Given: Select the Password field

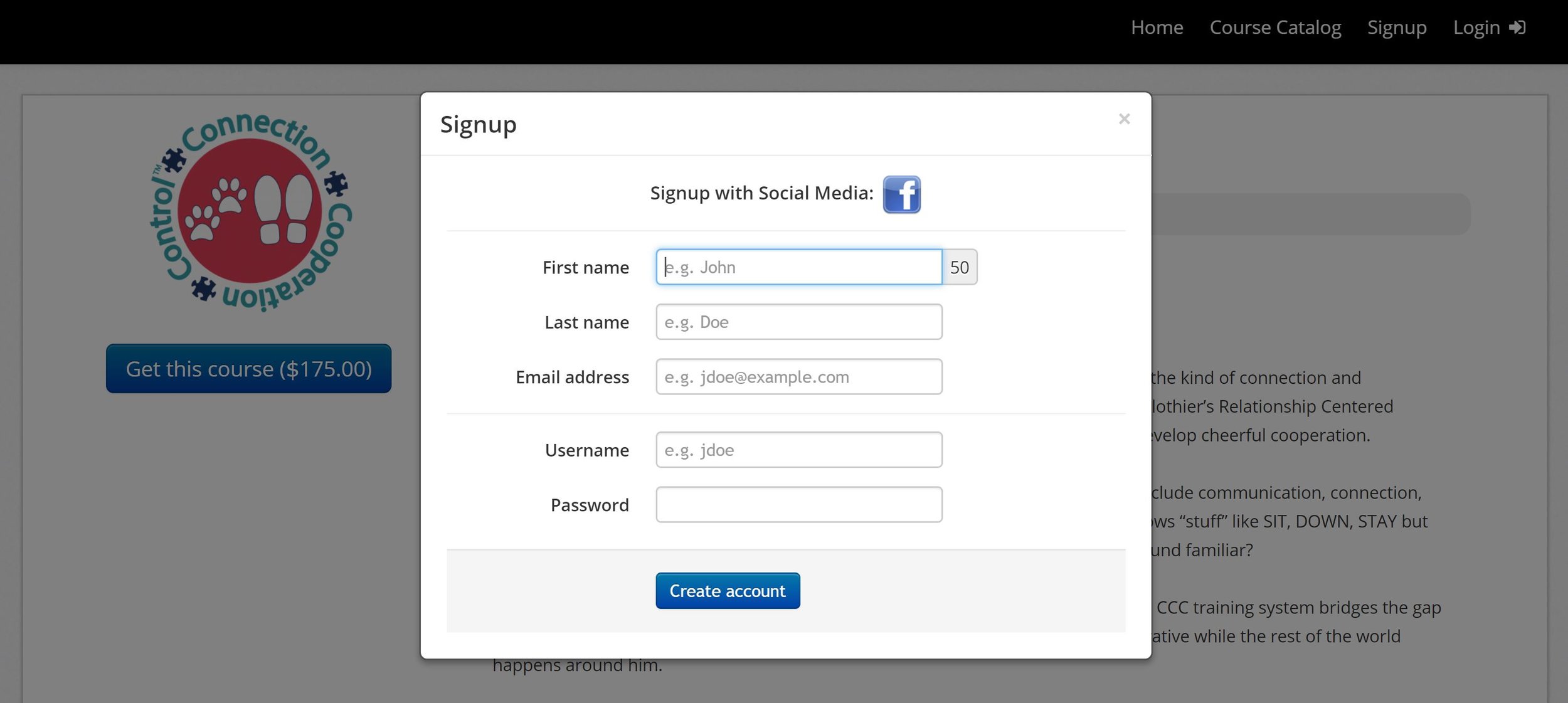Looking at the screenshot, I should tap(798, 504).
